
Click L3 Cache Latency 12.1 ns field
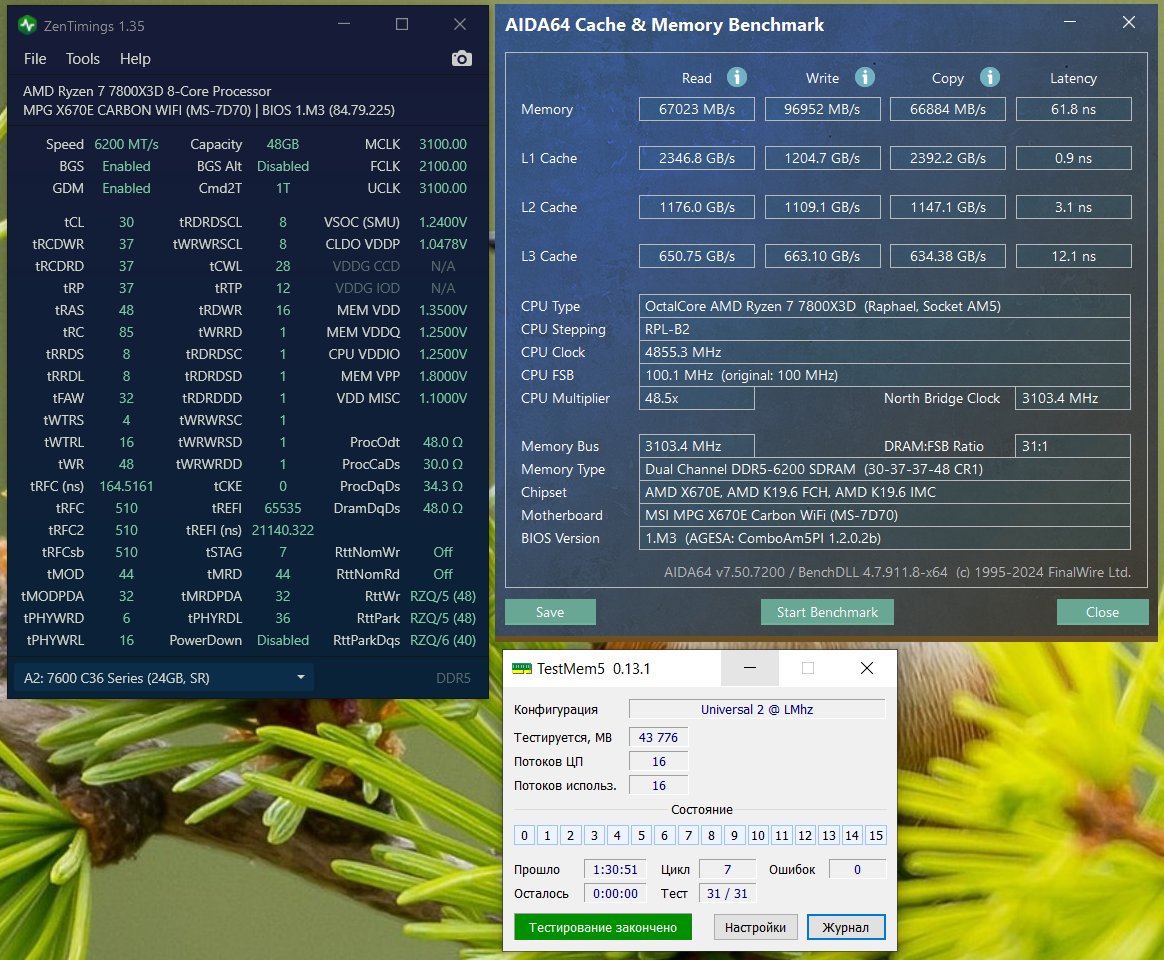click(1073, 256)
